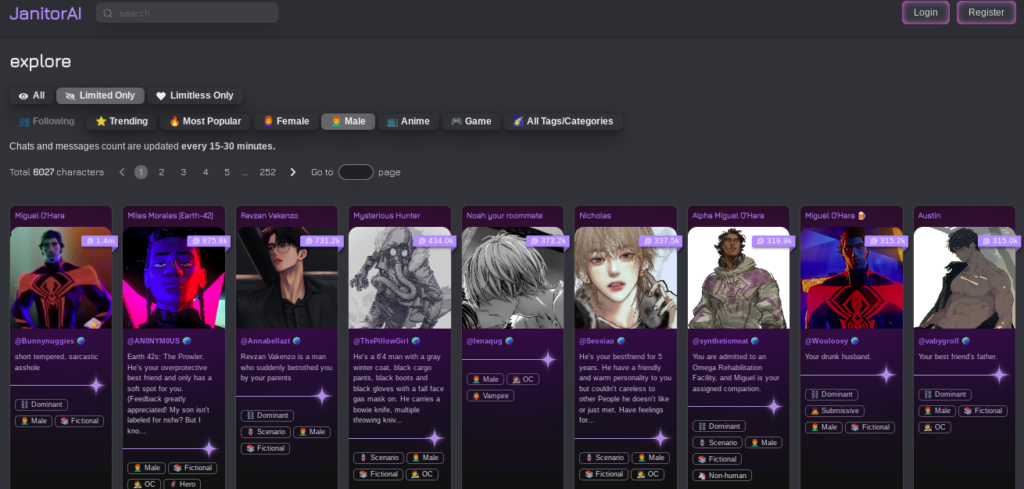Click the Submissive tag on Woolooey's card
Screen dimensions: 1024x489
point(835,411)
